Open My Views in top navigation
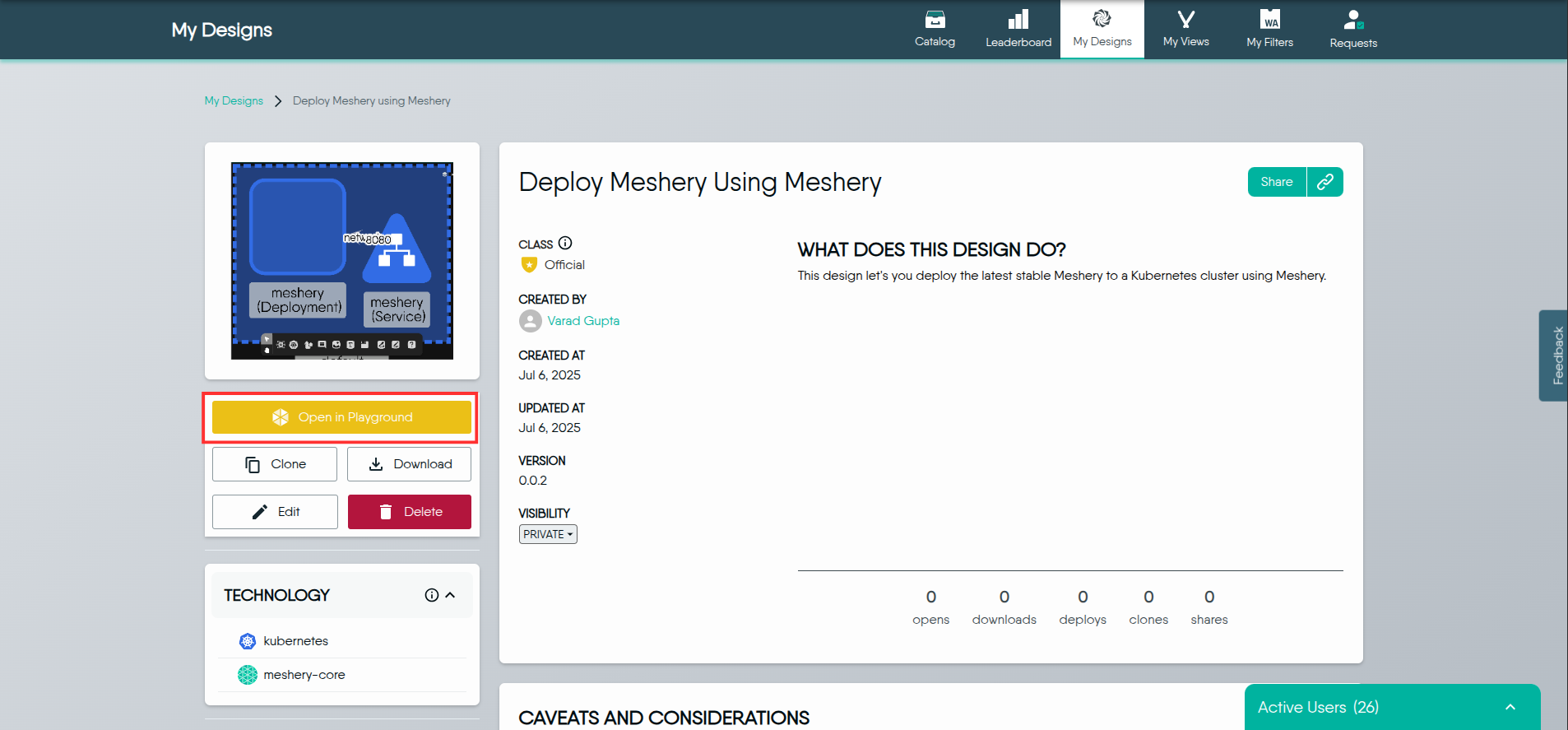 click(1185, 30)
